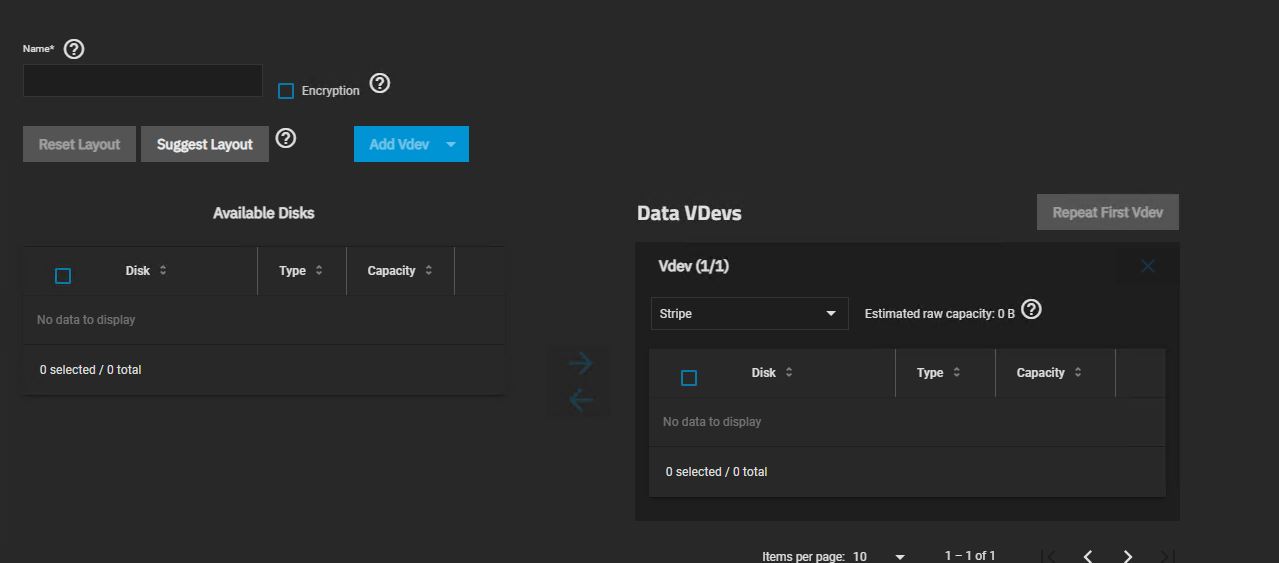This screenshot has width=1279, height=563.
Task: Select all in Available Disks checkbox
Action: (x=63, y=276)
